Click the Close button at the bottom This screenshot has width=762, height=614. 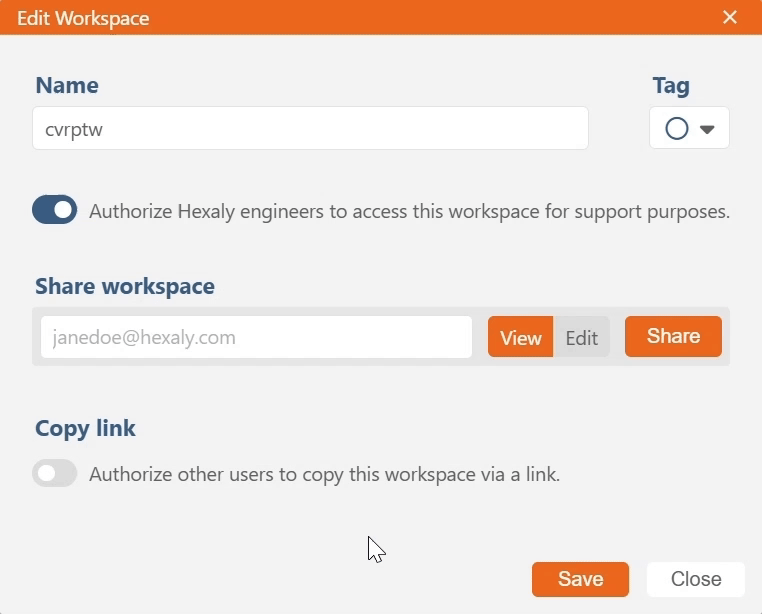tap(695, 579)
